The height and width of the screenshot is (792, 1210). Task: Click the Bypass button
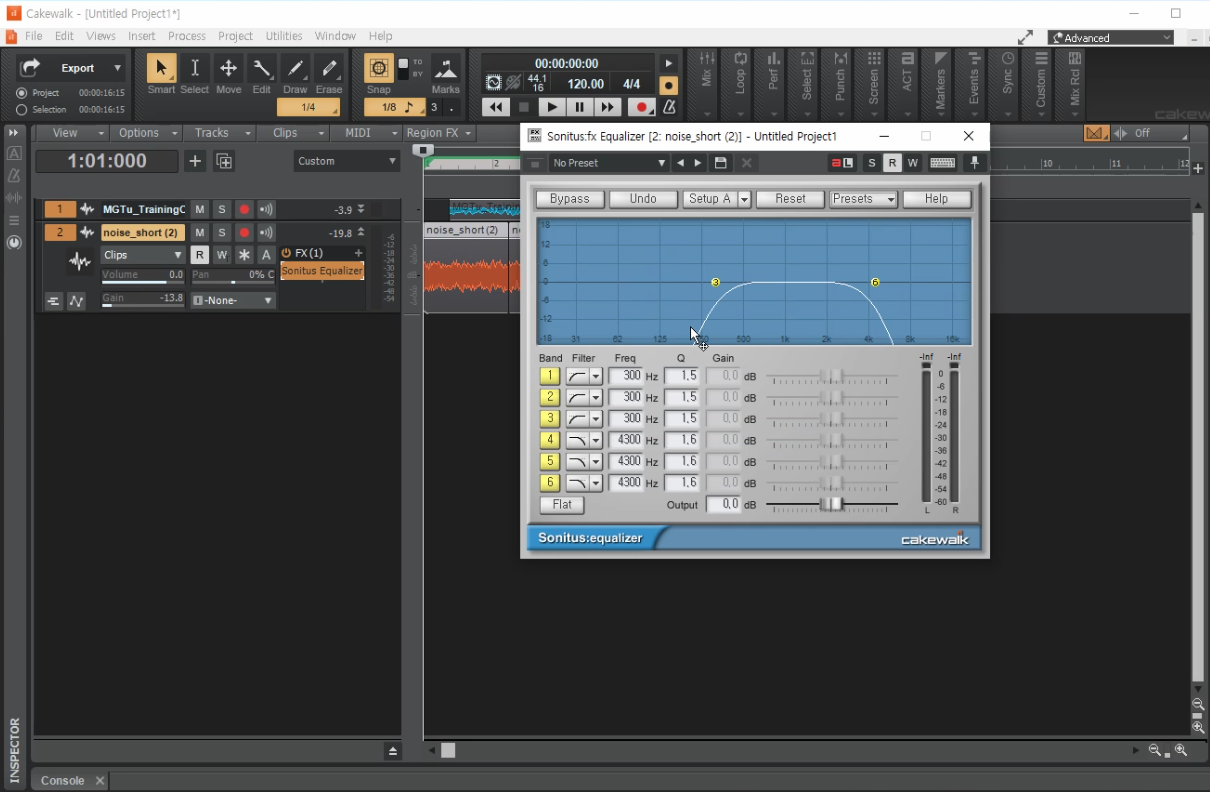point(570,199)
